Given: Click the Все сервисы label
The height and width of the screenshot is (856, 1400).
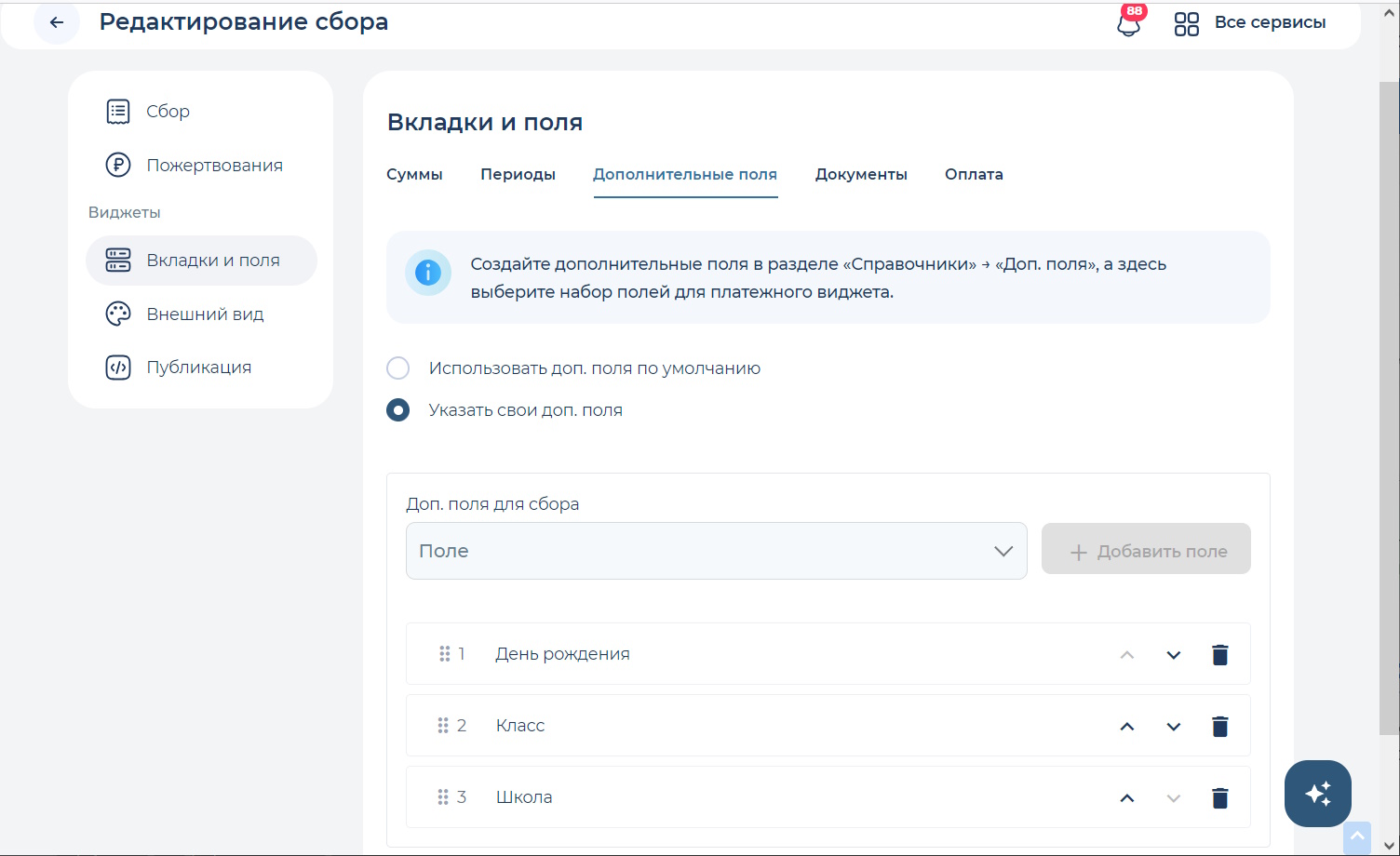Looking at the screenshot, I should tap(1270, 22).
